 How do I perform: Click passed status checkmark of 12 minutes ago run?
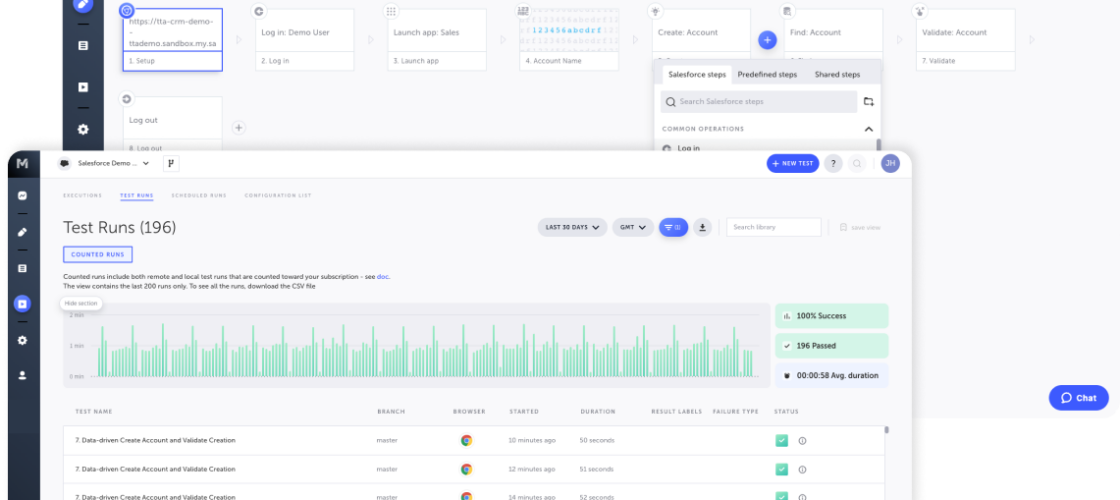click(781, 469)
